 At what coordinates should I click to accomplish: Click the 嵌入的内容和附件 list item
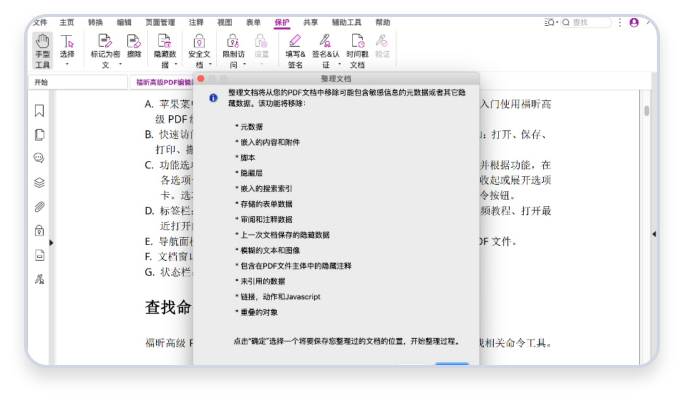click(x=270, y=142)
